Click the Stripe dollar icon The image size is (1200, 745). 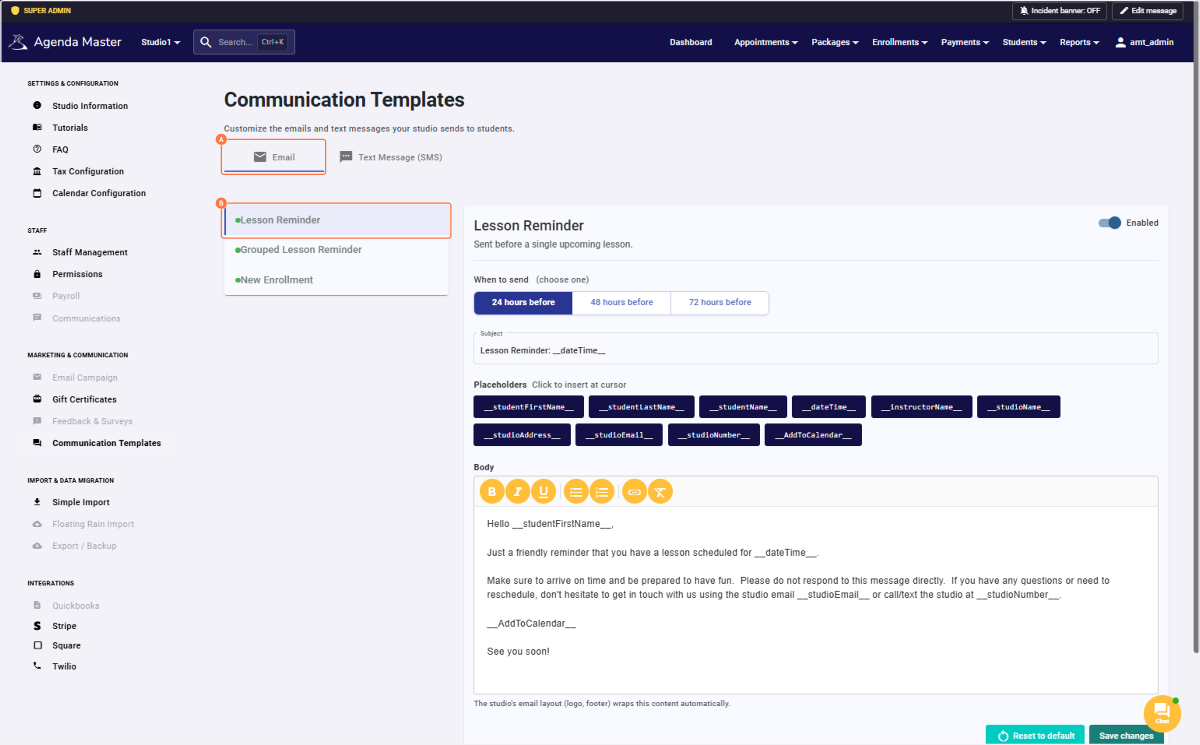pyautogui.click(x=37, y=626)
